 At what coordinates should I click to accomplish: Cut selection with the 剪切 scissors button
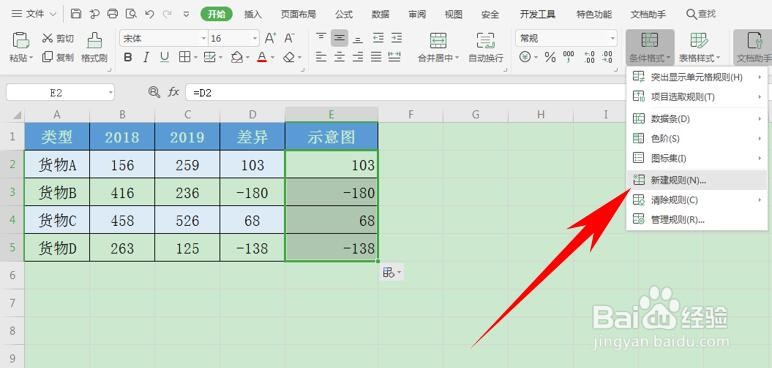click(58, 38)
